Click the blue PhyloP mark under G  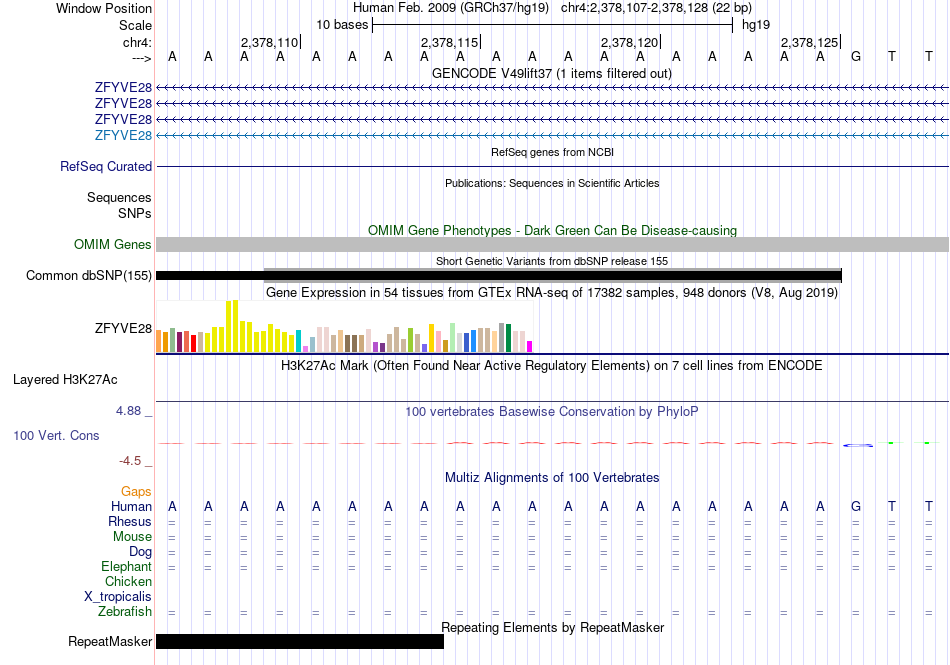point(858,445)
